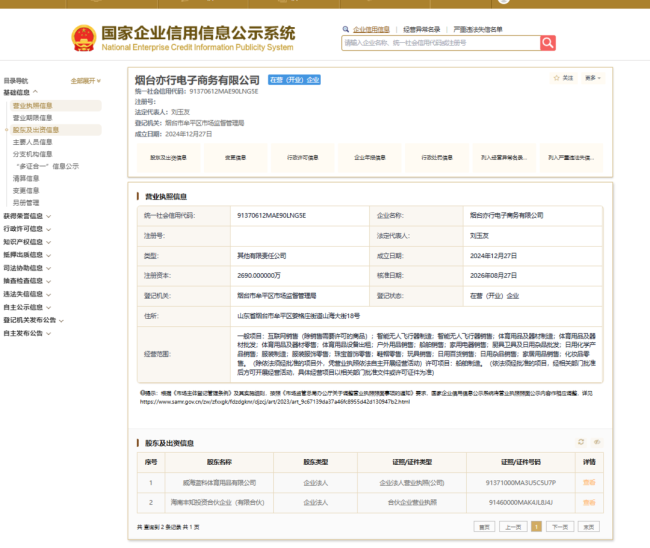Image resolution: width=650 pixels, height=548 pixels.
Task: Open the 行政处罚信息 shortcut card
Action: click(x=437, y=158)
